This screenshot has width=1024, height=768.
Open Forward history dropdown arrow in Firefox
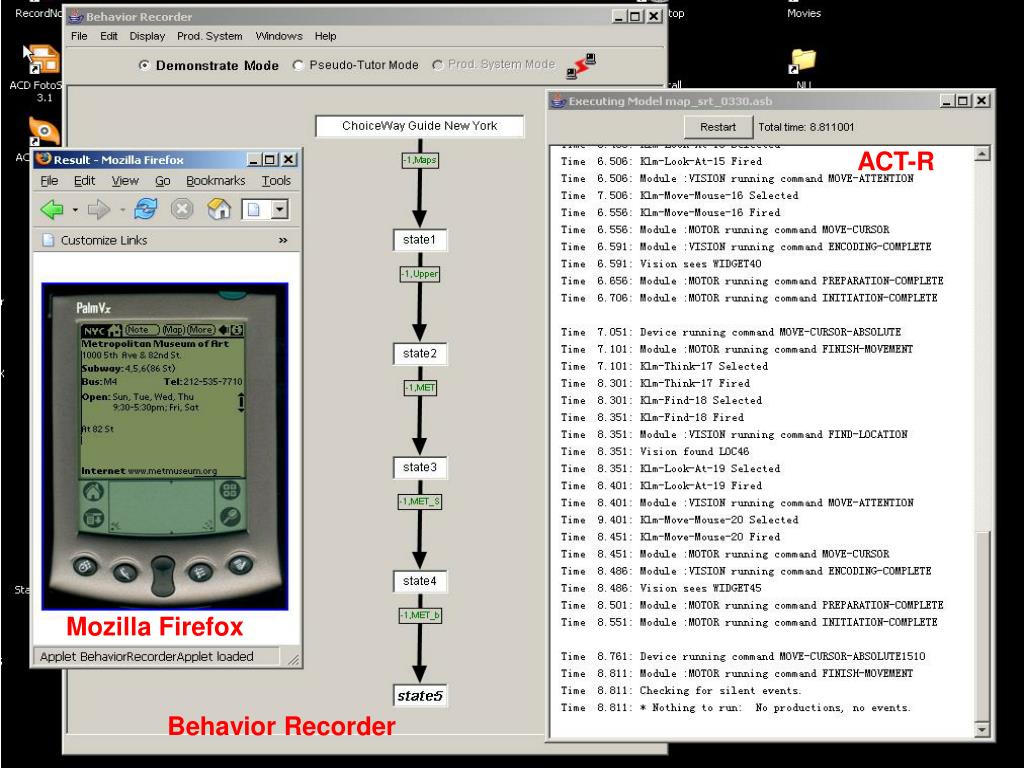[x=122, y=210]
